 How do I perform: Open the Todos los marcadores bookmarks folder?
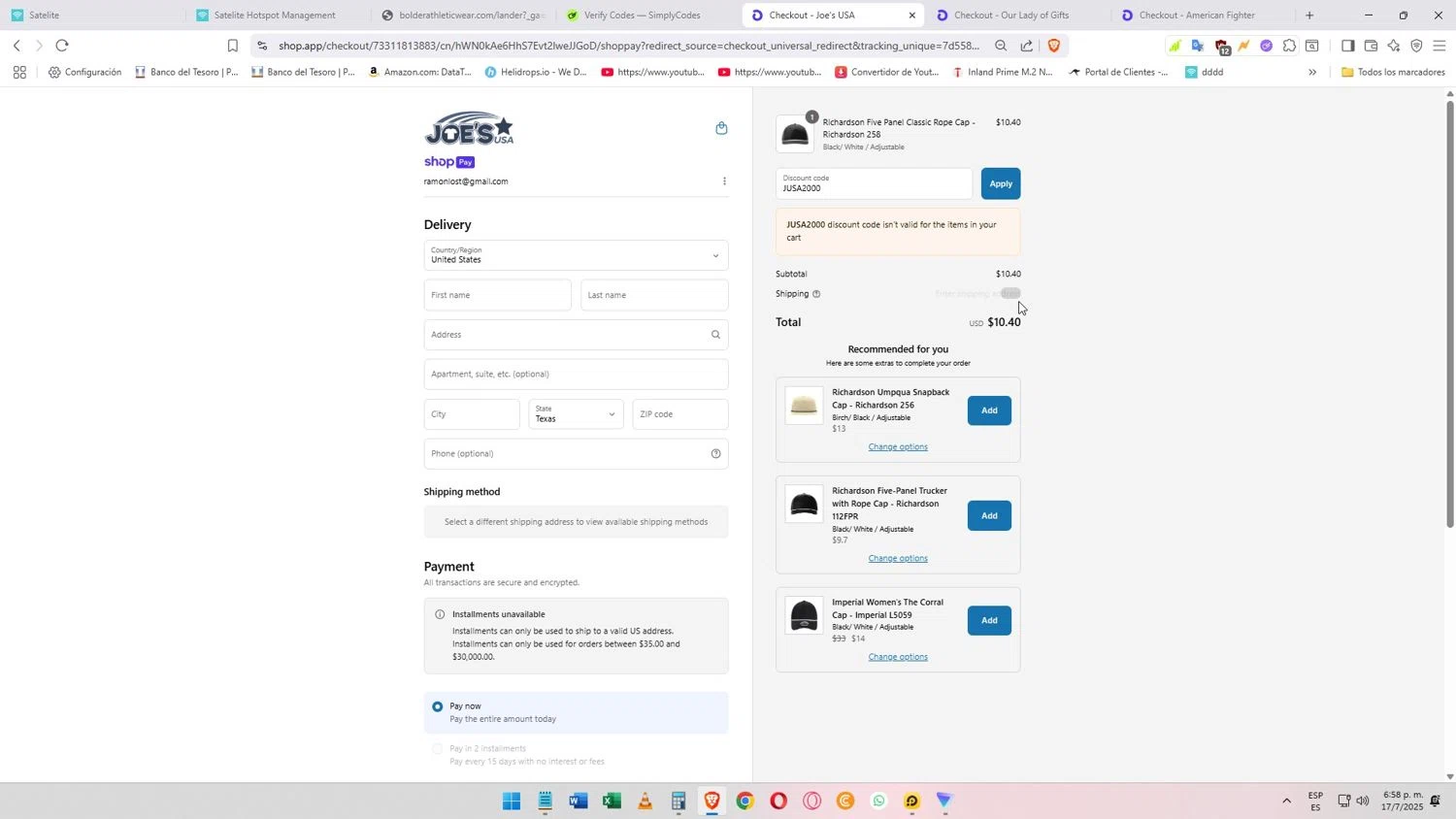pos(1393,72)
